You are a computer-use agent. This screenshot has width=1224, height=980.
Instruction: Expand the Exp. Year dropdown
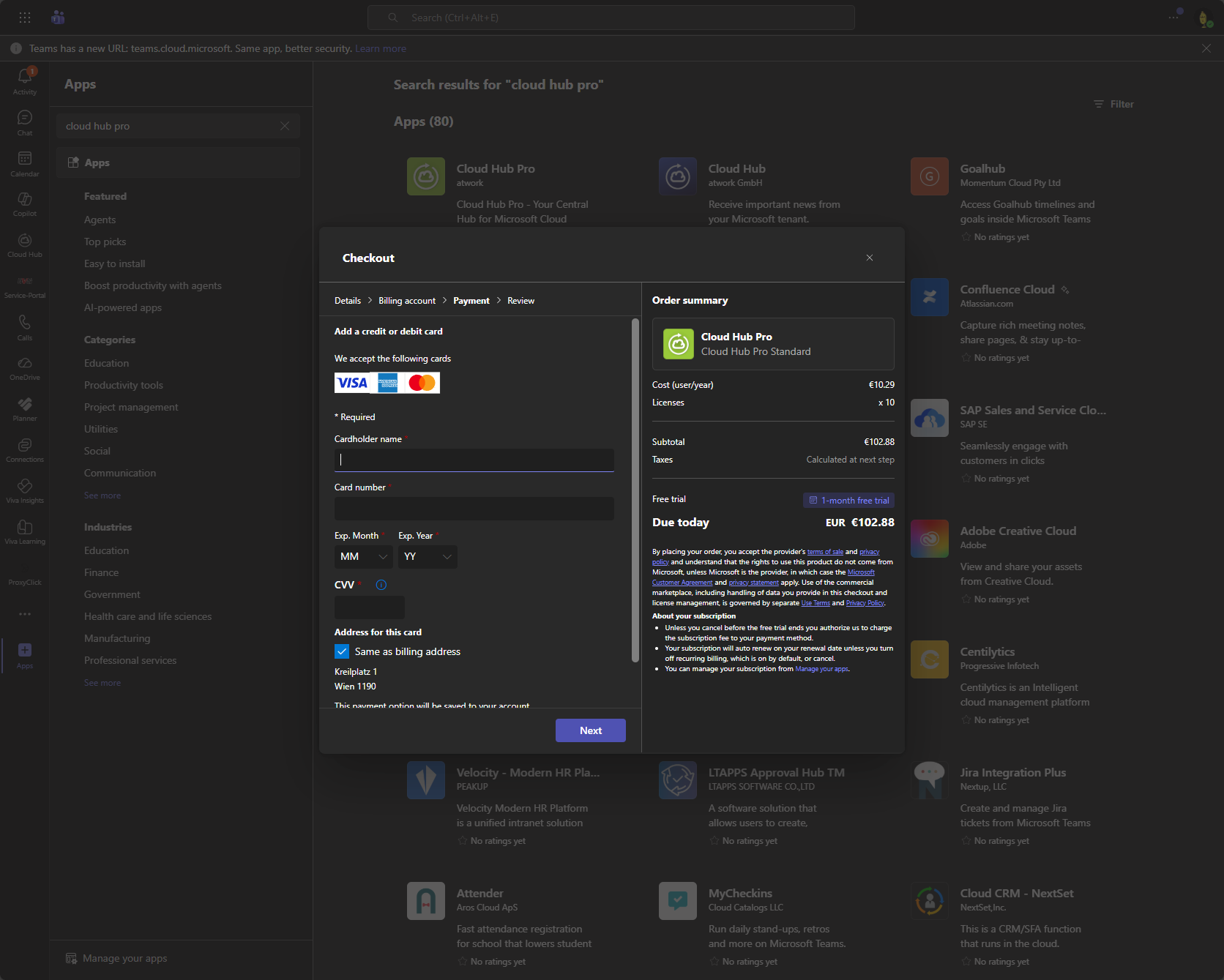(428, 557)
